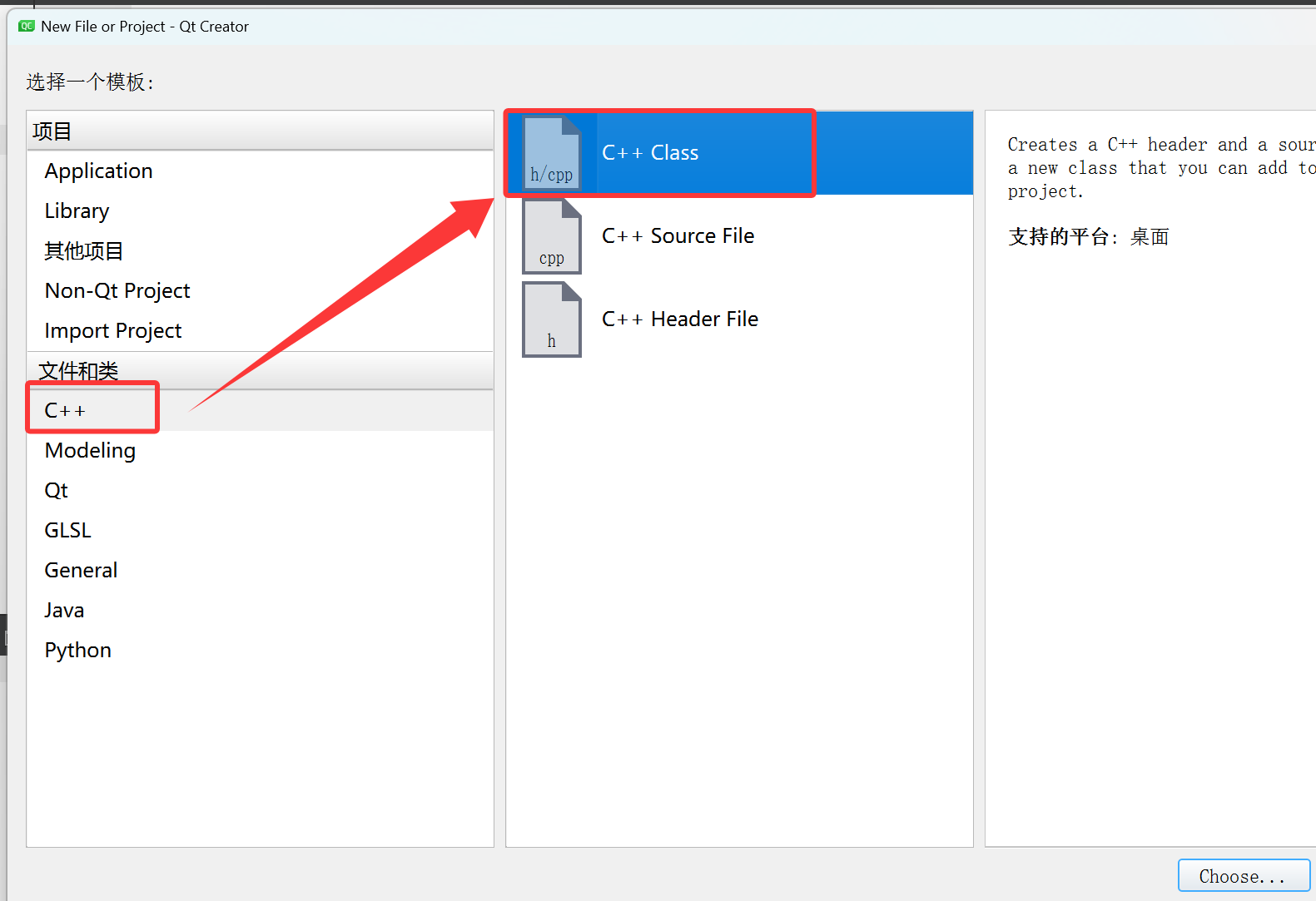Select the Non-Qt Project category

[261, 291]
